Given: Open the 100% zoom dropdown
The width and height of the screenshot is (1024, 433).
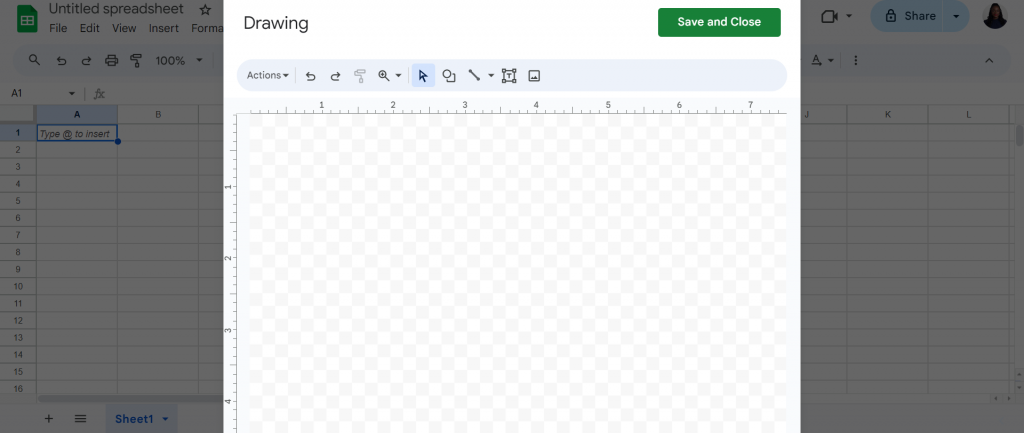Looking at the screenshot, I should coord(179,61).
